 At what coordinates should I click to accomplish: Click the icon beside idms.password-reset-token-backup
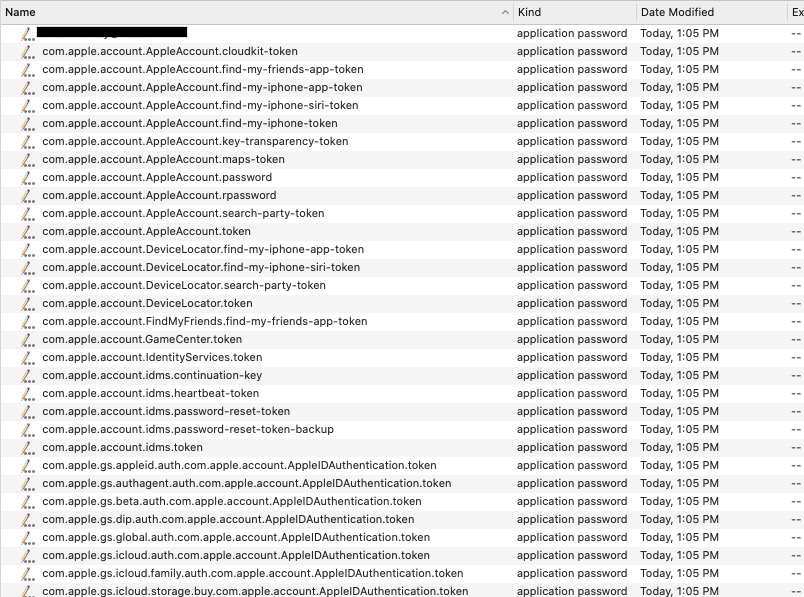point(28,429)
